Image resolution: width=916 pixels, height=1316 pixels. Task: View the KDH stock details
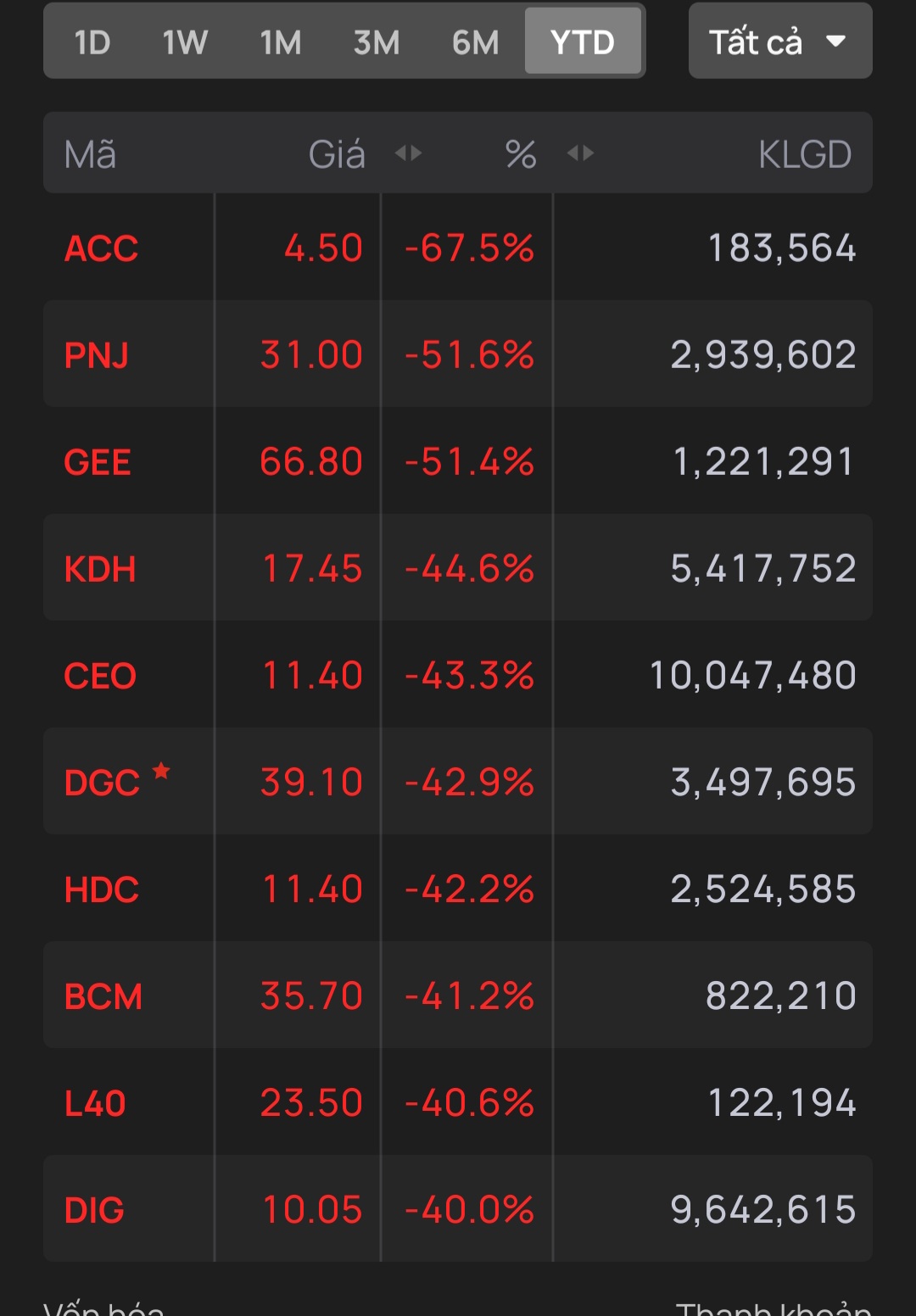458,568
